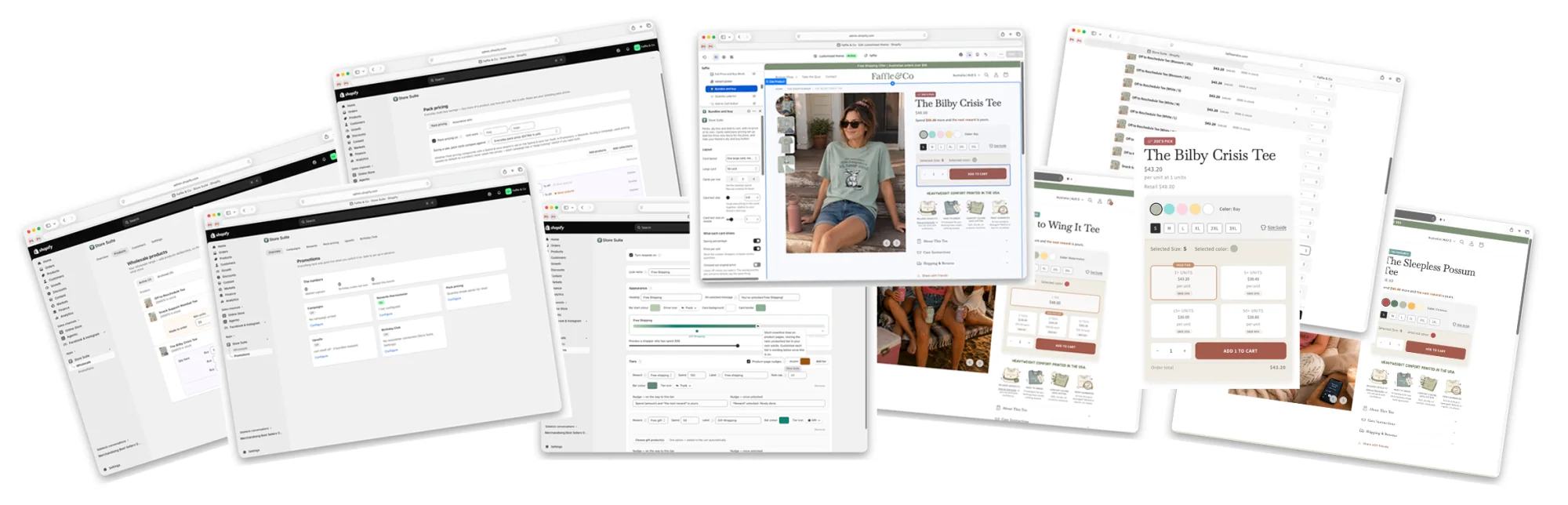Open the Free shipping reward dropdown

660,375
